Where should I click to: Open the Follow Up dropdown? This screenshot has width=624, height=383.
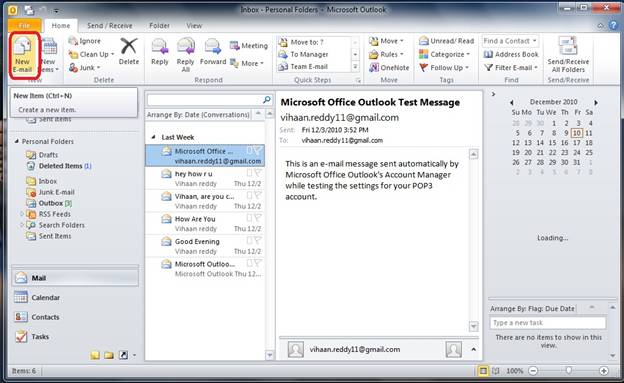click(x=444, y=68)
